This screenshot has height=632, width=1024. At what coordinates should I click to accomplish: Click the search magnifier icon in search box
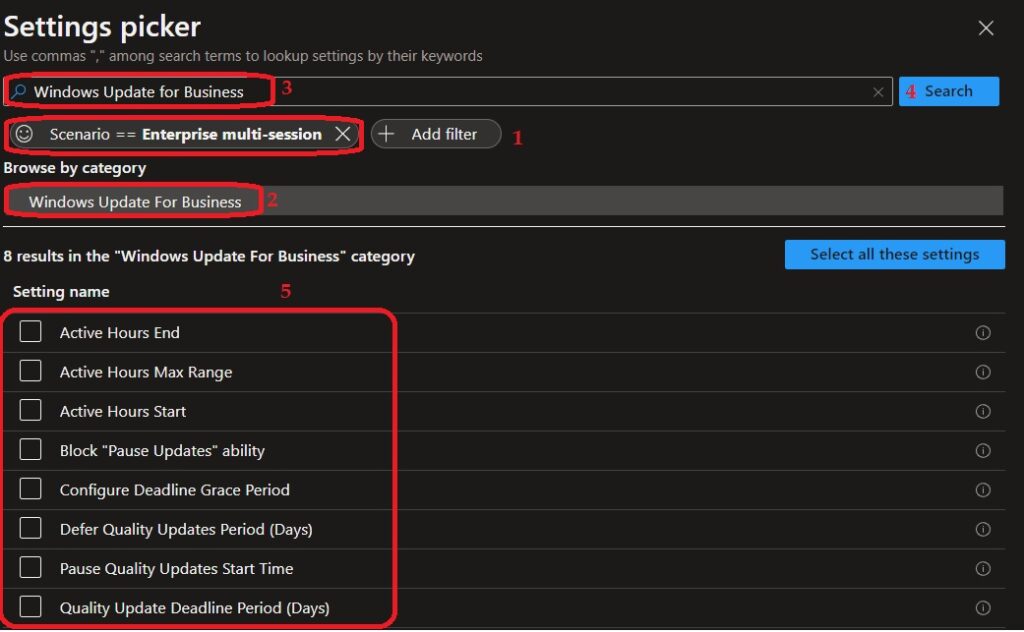19,91
